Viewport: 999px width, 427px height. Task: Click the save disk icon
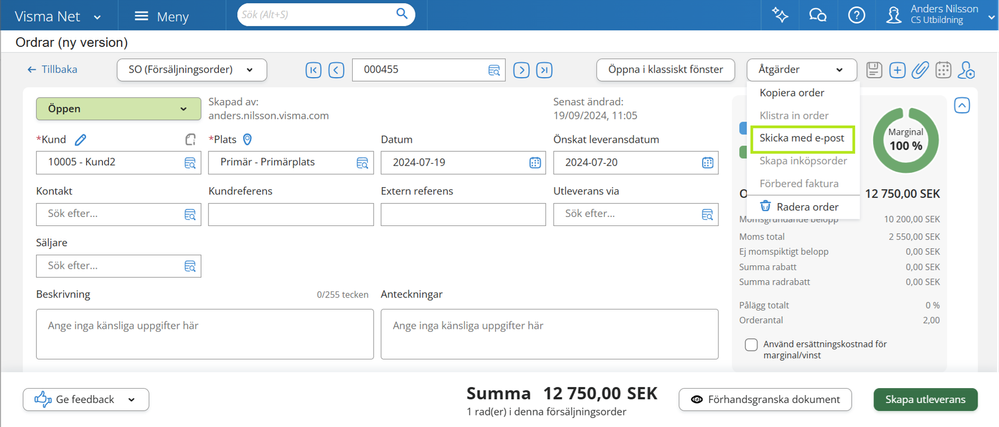point(875,69)
